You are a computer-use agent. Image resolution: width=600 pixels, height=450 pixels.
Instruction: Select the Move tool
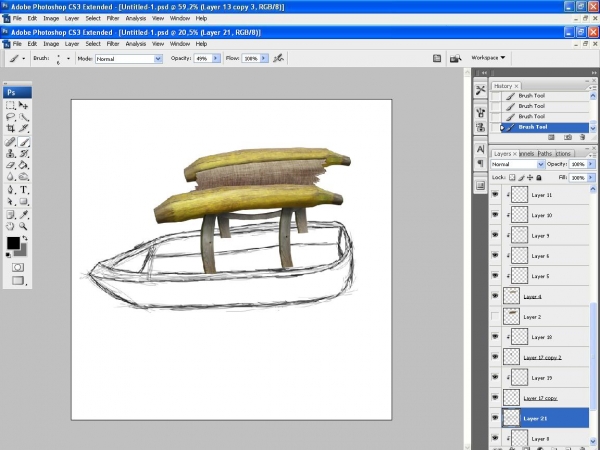click(23, 105)
